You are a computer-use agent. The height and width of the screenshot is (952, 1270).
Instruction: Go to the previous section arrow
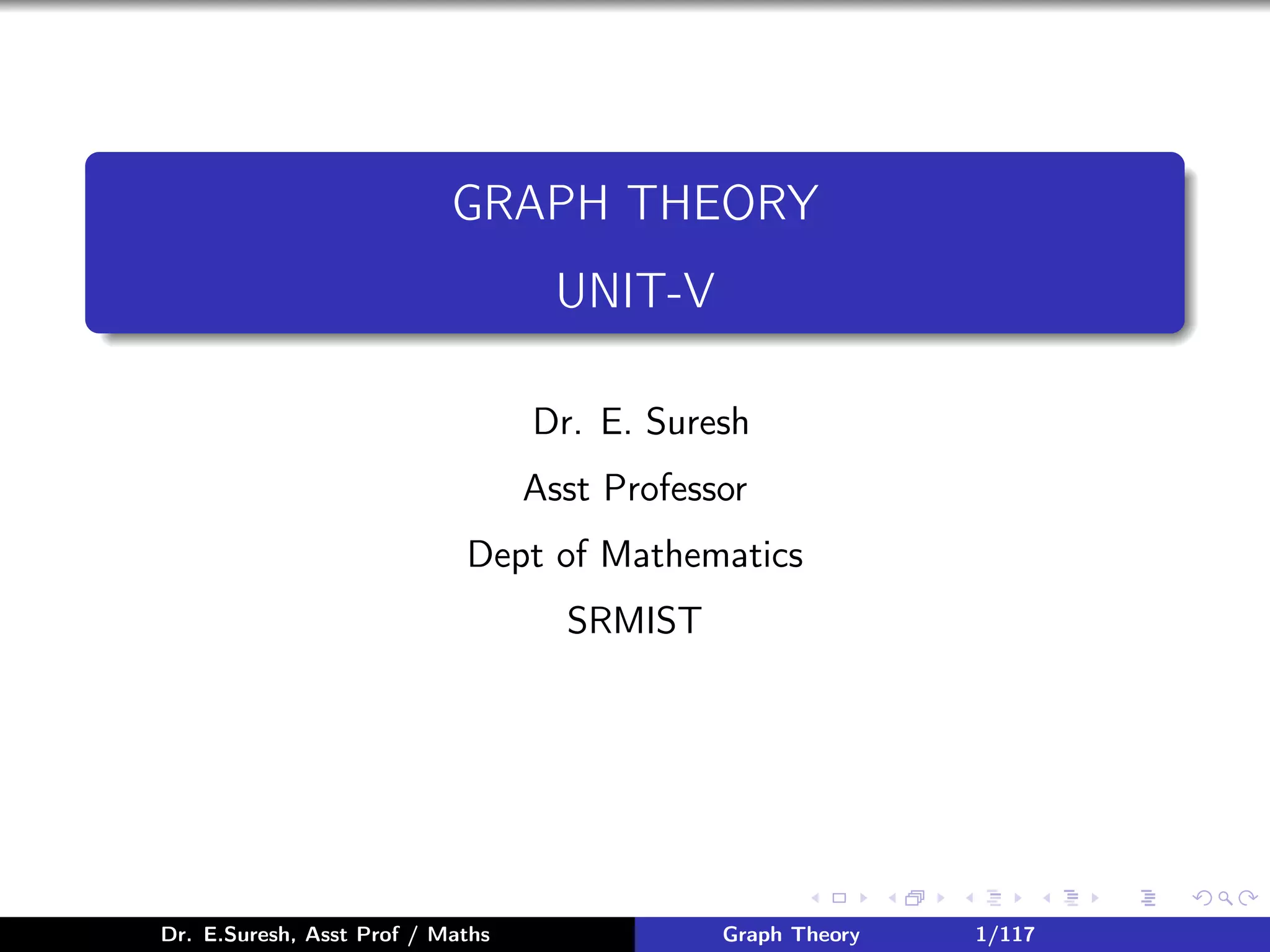(x=1047, y=898)
